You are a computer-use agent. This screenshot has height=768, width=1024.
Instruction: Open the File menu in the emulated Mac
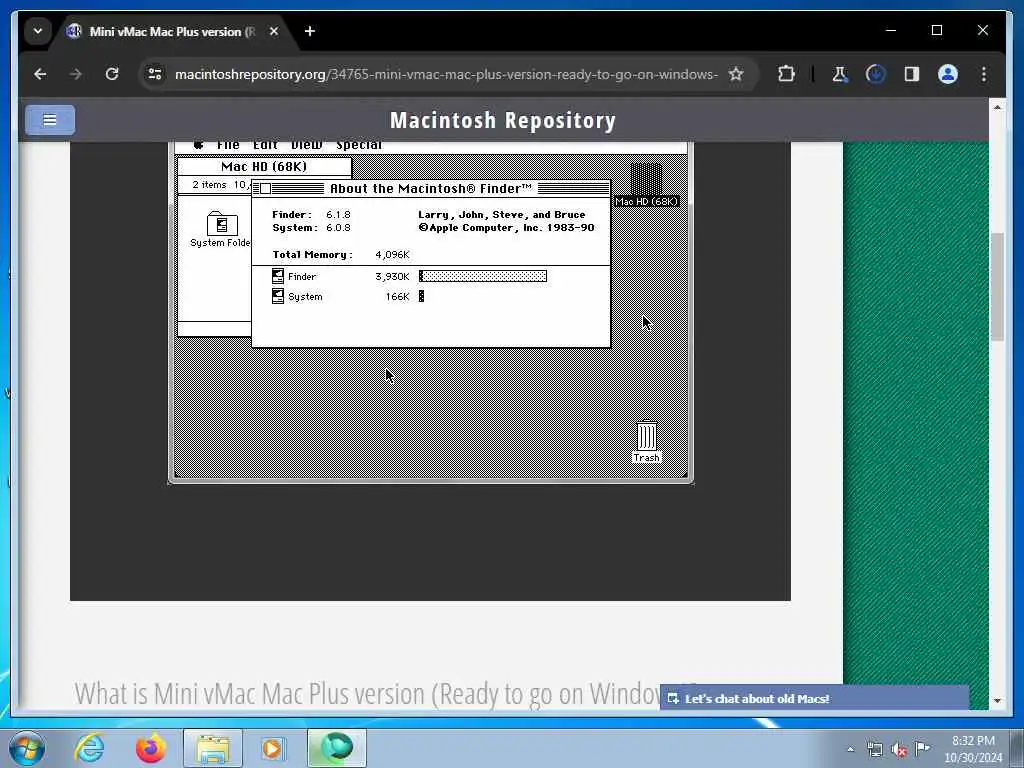(x=228, y=145)
